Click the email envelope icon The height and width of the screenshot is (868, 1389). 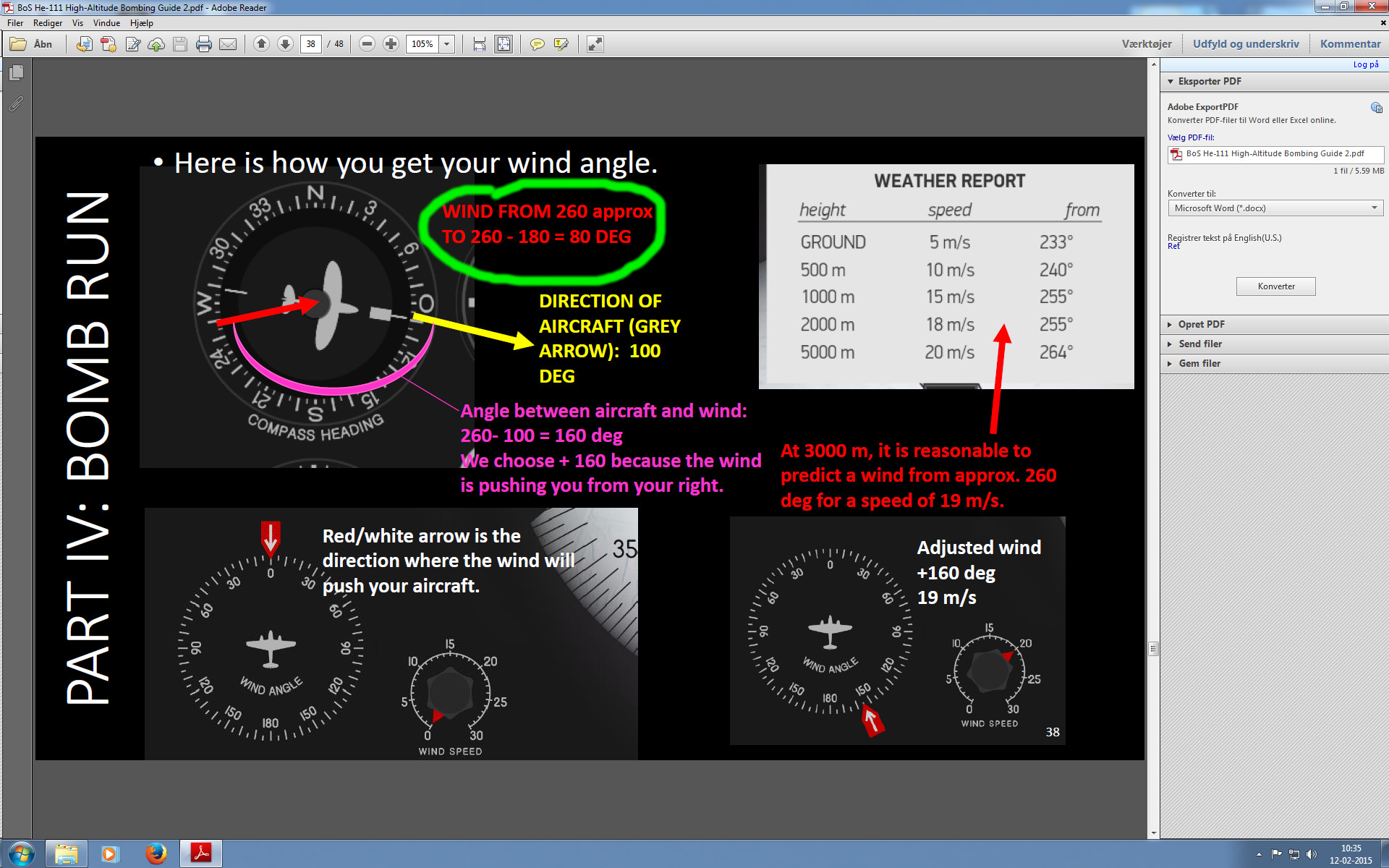pyautogui.click(x=228, y=44)
